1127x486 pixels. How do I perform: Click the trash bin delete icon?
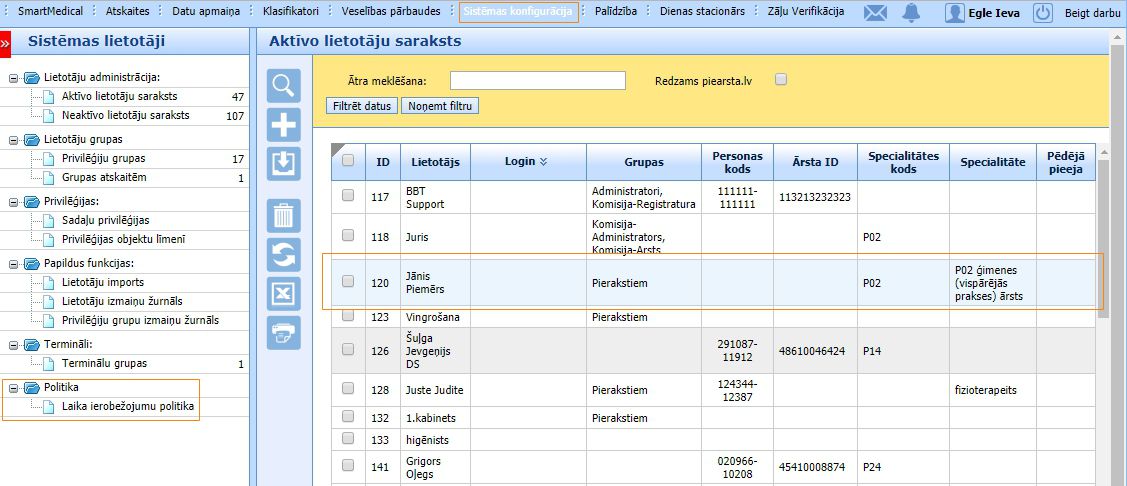(x=284, y=216)
